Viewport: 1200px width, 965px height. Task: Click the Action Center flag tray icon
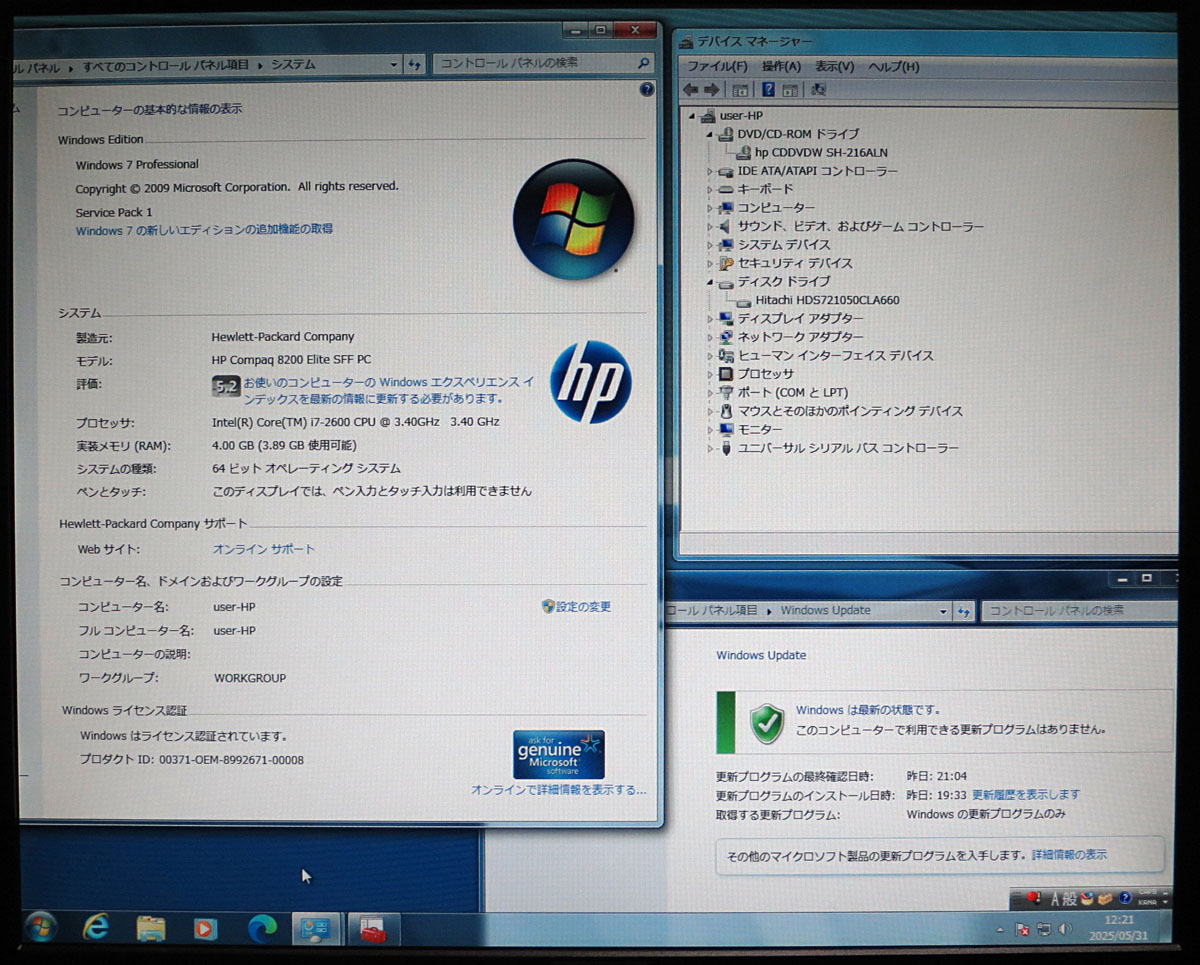point(1023,929)
